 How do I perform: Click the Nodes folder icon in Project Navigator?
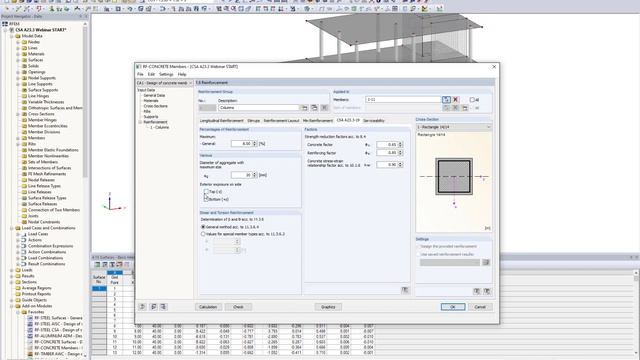coord(24,42)
